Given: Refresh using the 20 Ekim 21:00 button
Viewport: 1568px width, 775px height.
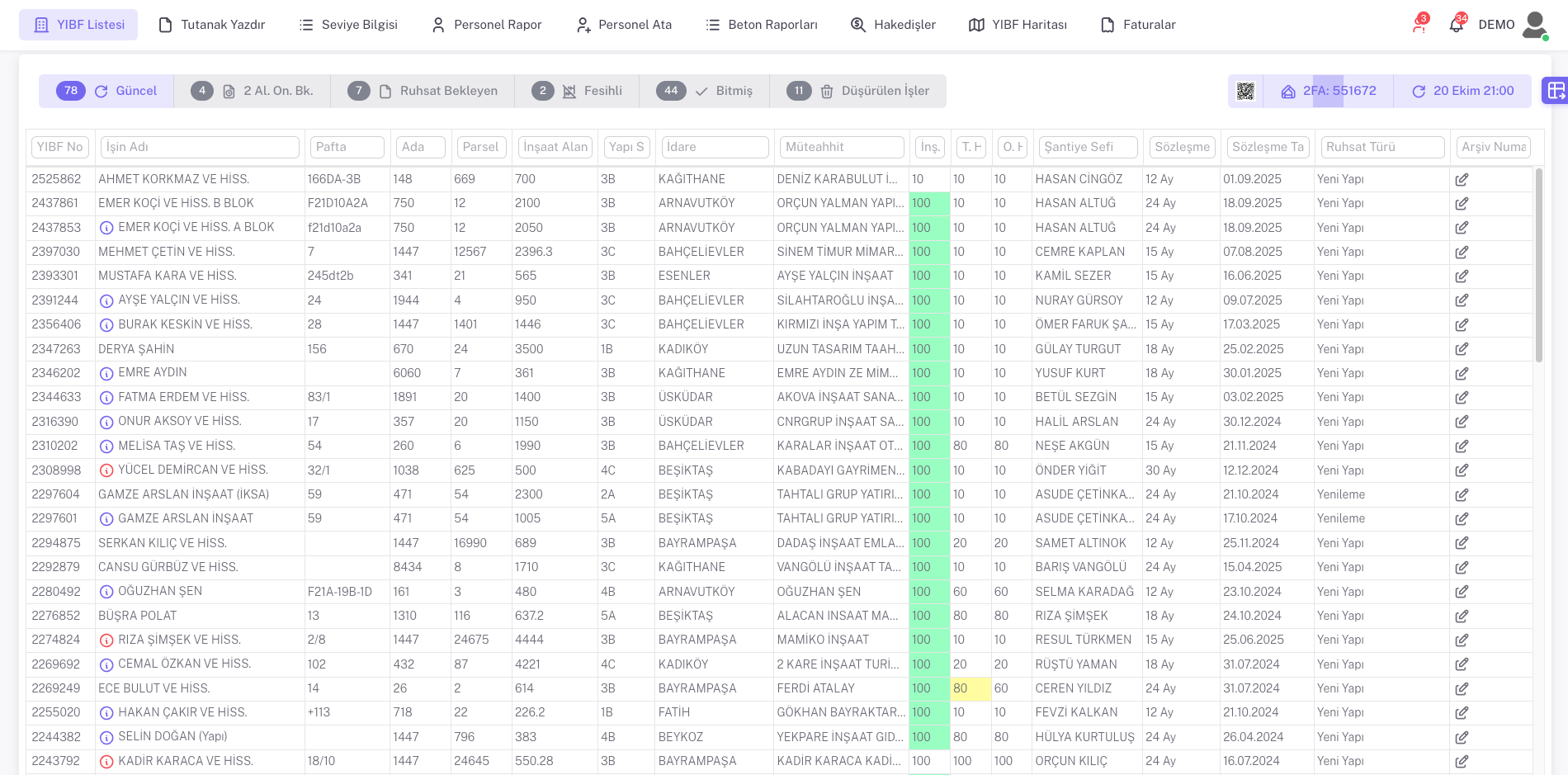Looking at the screenshot, I should pos(1462,91).
